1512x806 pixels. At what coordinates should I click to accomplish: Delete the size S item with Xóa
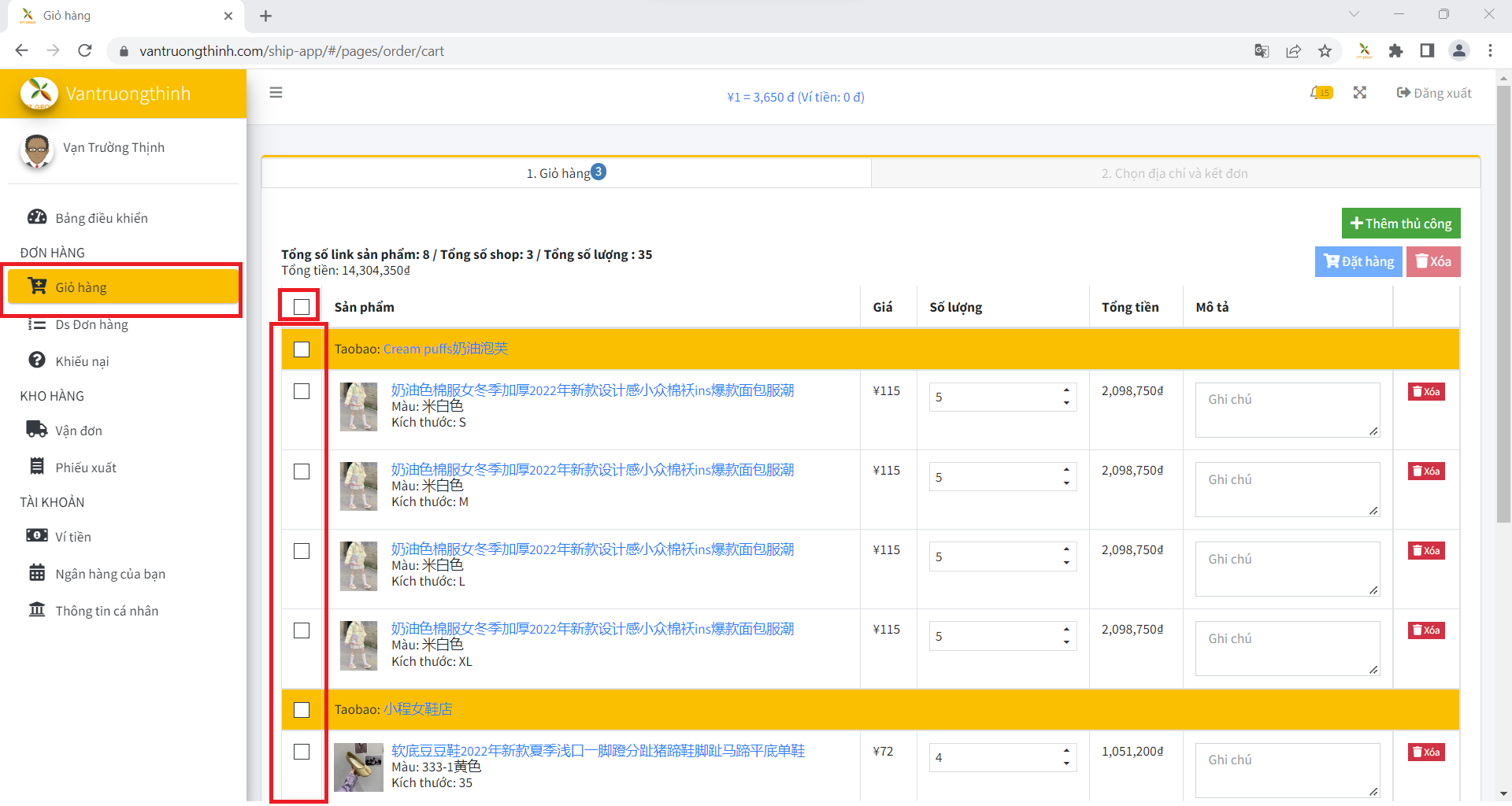click(1426, 391)
